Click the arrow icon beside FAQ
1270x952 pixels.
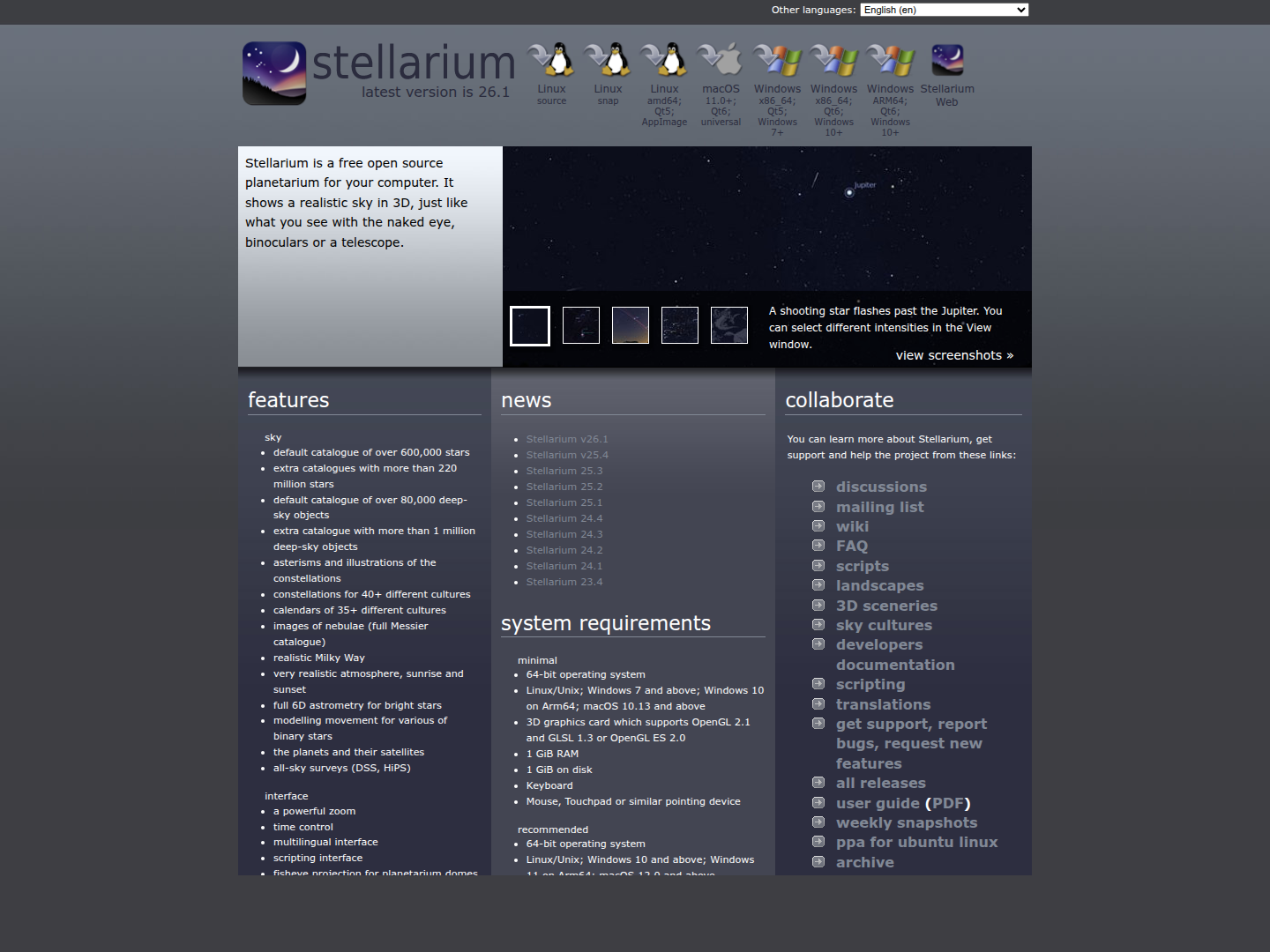818,546
